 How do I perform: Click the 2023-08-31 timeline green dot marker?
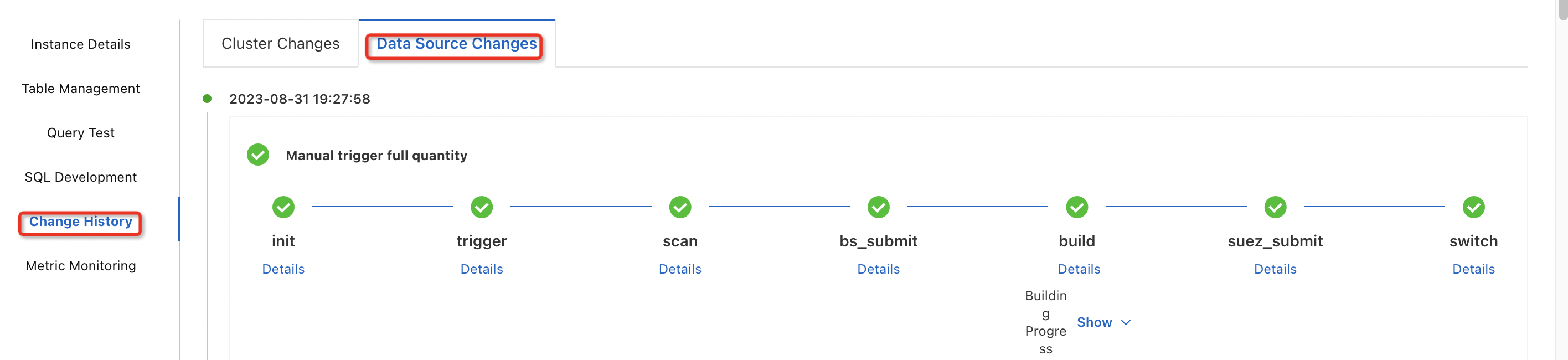click(207, 99)
